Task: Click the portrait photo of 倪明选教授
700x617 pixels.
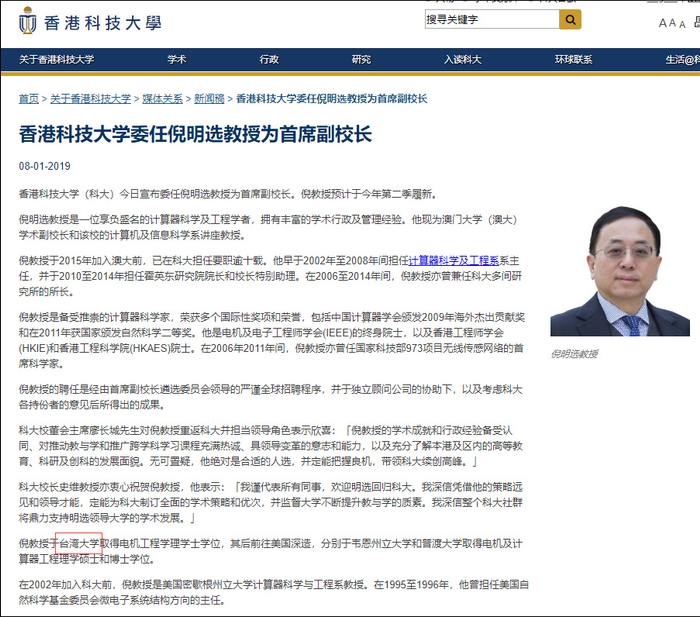Action: (x=620, y=271)
